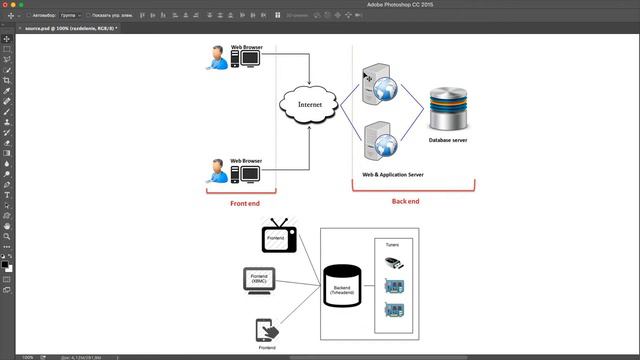Distribute left edges in options bar
This screenshot has width=640, height=360.
coord(242,15)
